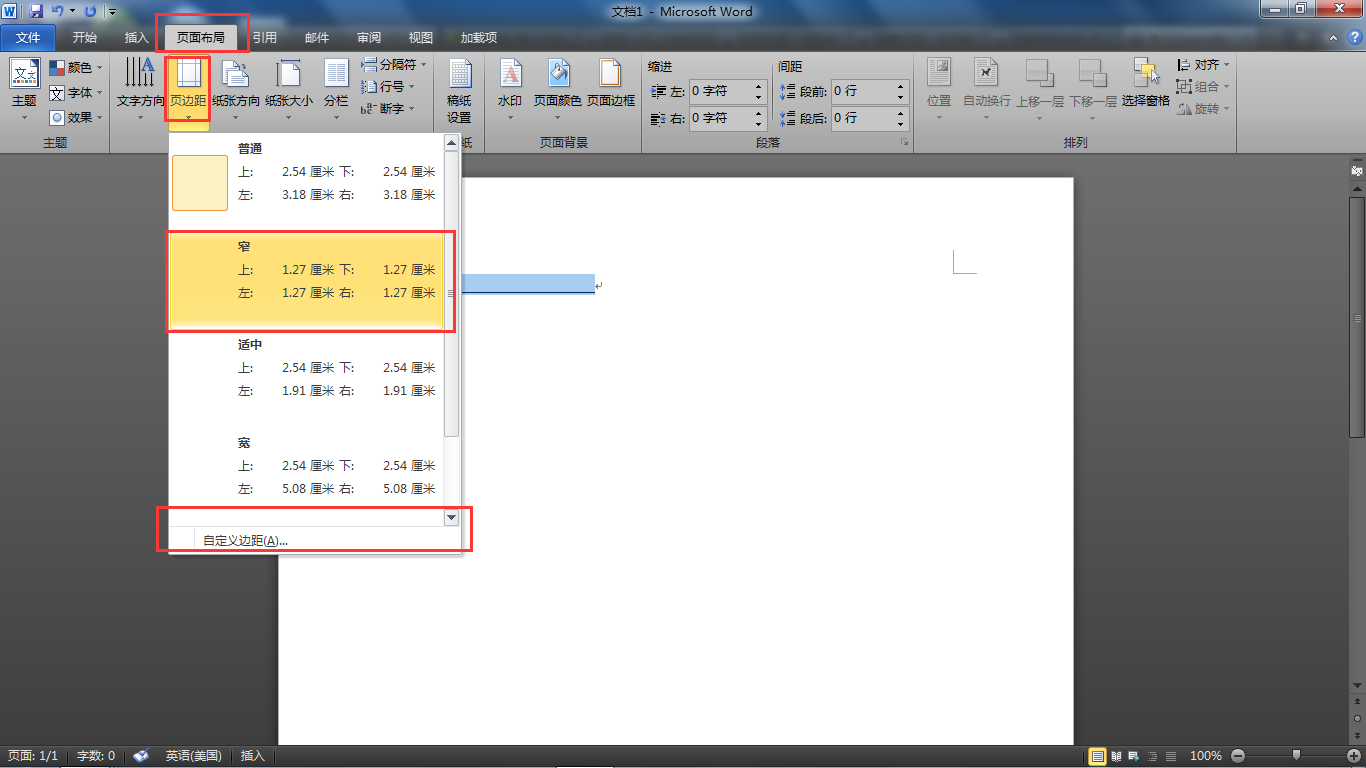Open the File (文件) tab
1366x768 pixels.
[28, 38]
